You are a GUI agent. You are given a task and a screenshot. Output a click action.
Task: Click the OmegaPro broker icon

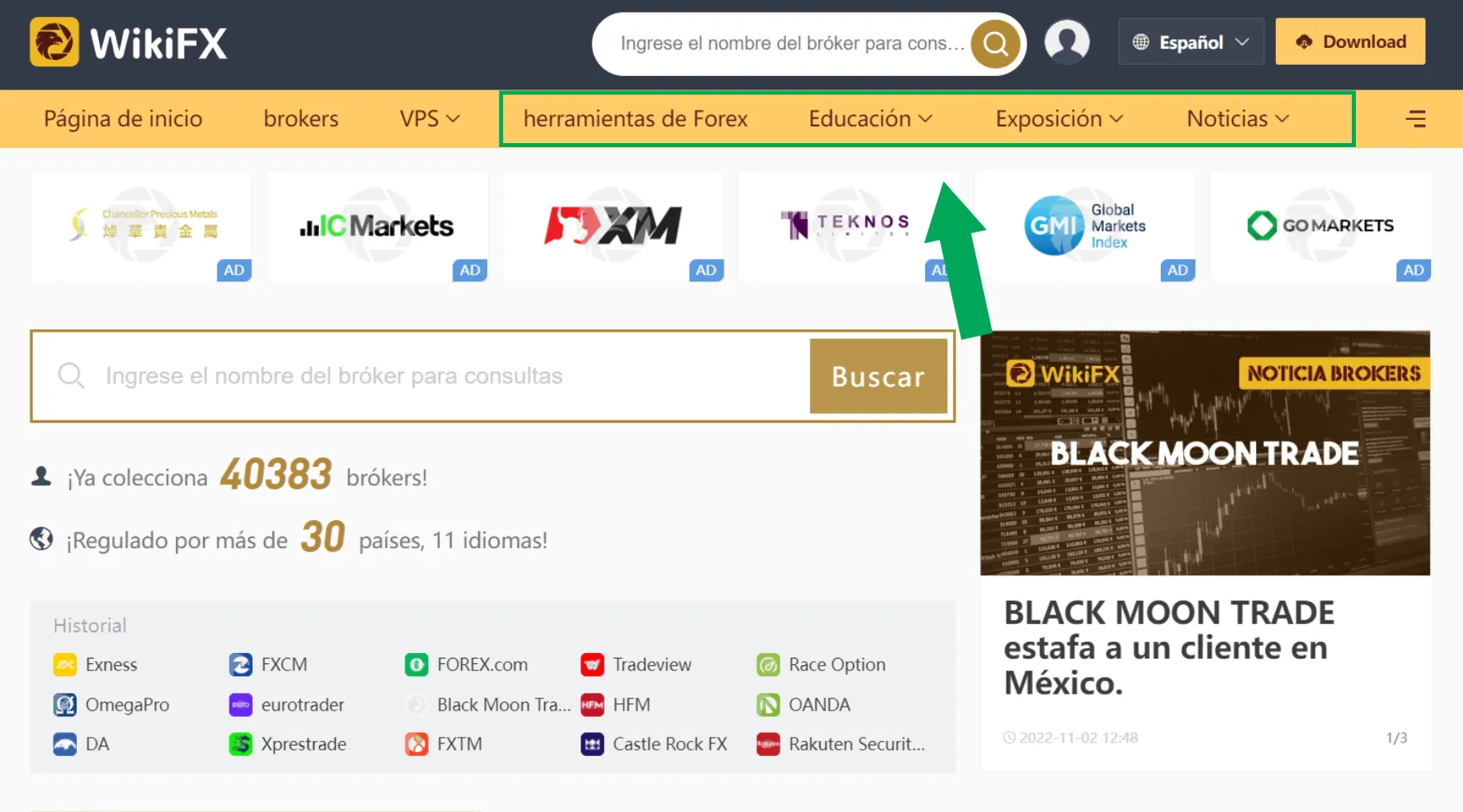[x=65, y=704]
